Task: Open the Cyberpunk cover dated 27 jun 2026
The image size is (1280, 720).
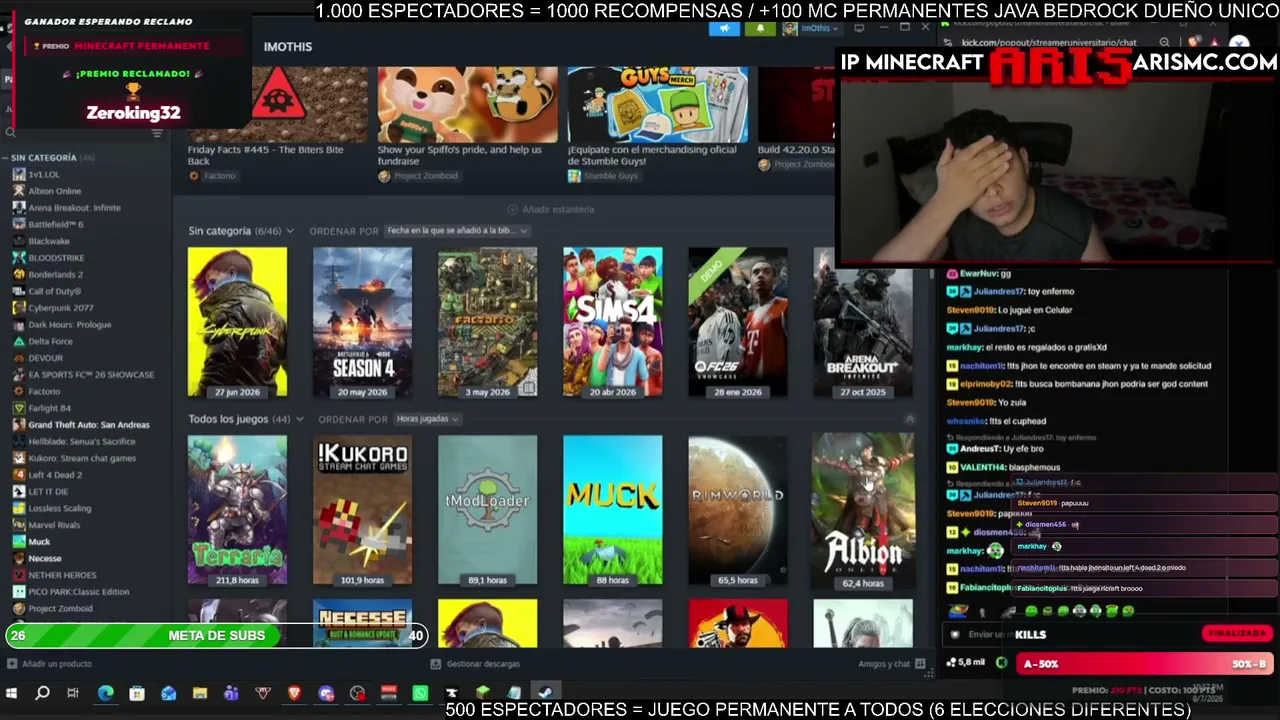Action: [x=237, y=322]
